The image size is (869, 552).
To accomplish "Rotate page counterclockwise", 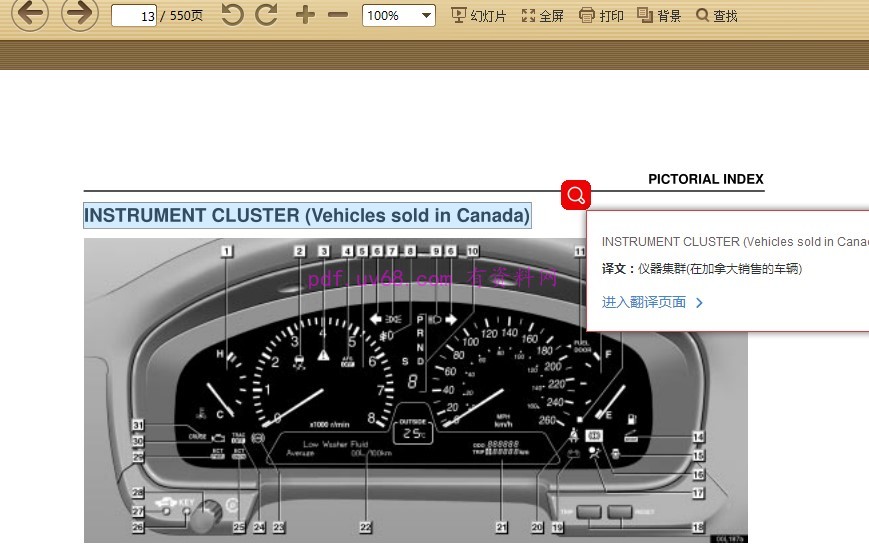I will point(232,15).
